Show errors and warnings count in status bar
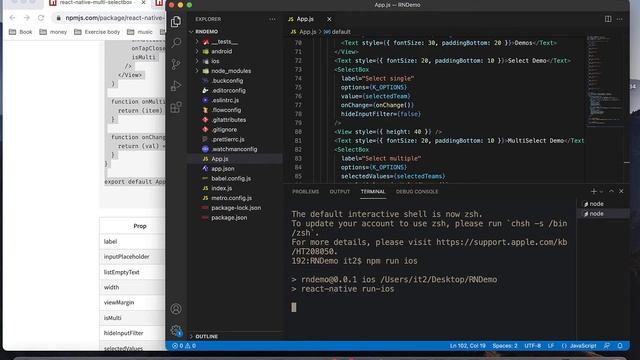640x360 pixels. point(184,346)
